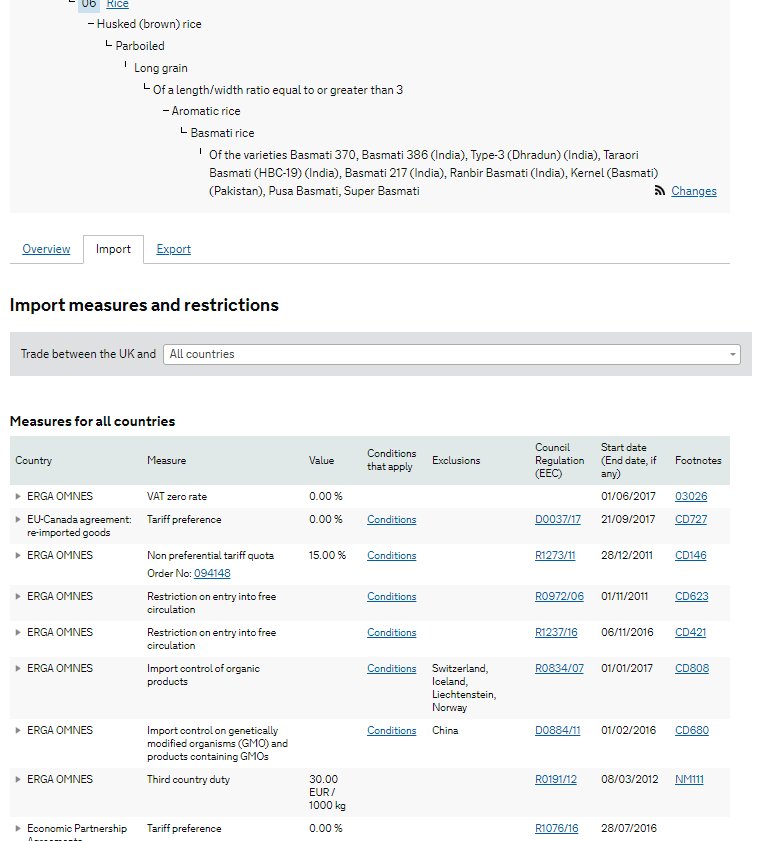Open regulation D0037/17

coord(557,519)
